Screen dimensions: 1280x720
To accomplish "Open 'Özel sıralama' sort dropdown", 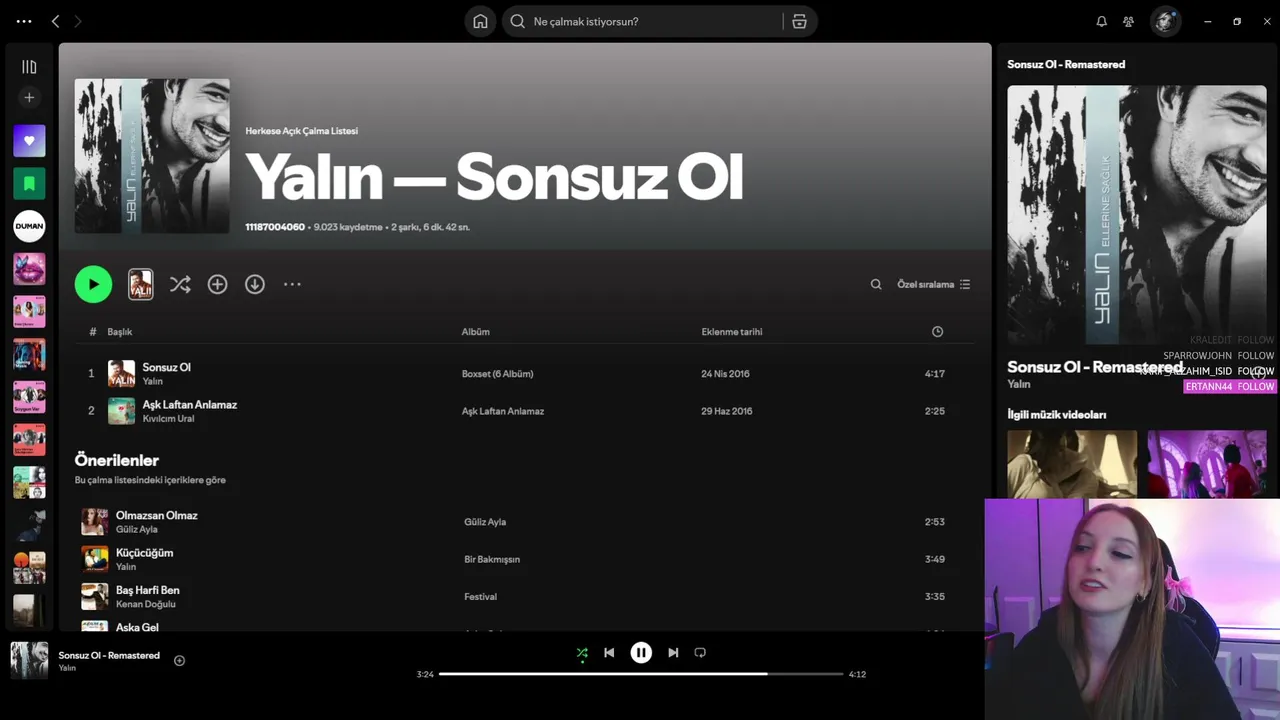I will pos(933,284).
